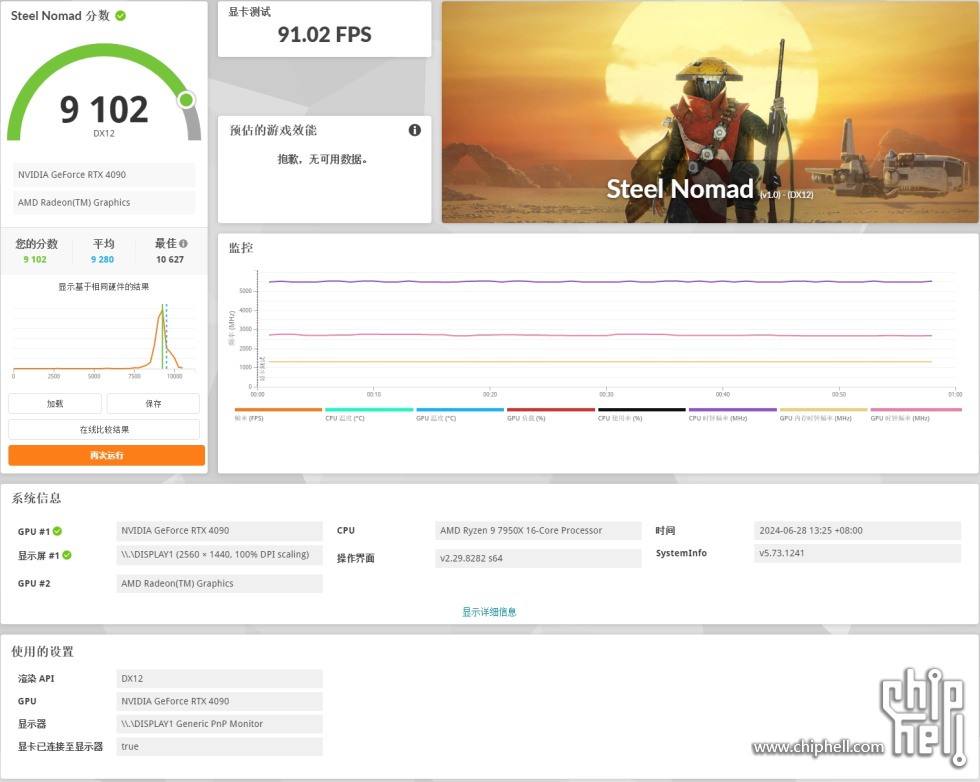Click the Steel Nomad banner image
The height and width of the screenshot is (782, 980).
(x=709, y=112)
